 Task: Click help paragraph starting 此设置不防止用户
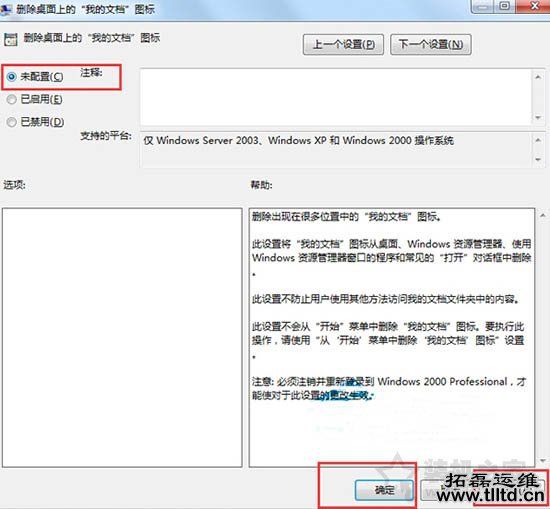click(385, 299)
